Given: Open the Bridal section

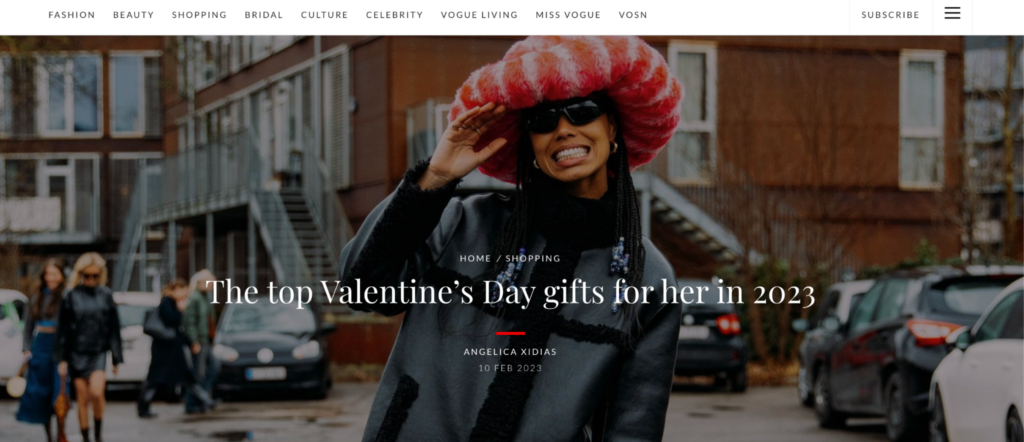Looking at the screenshot, I should tap(264, 14).
